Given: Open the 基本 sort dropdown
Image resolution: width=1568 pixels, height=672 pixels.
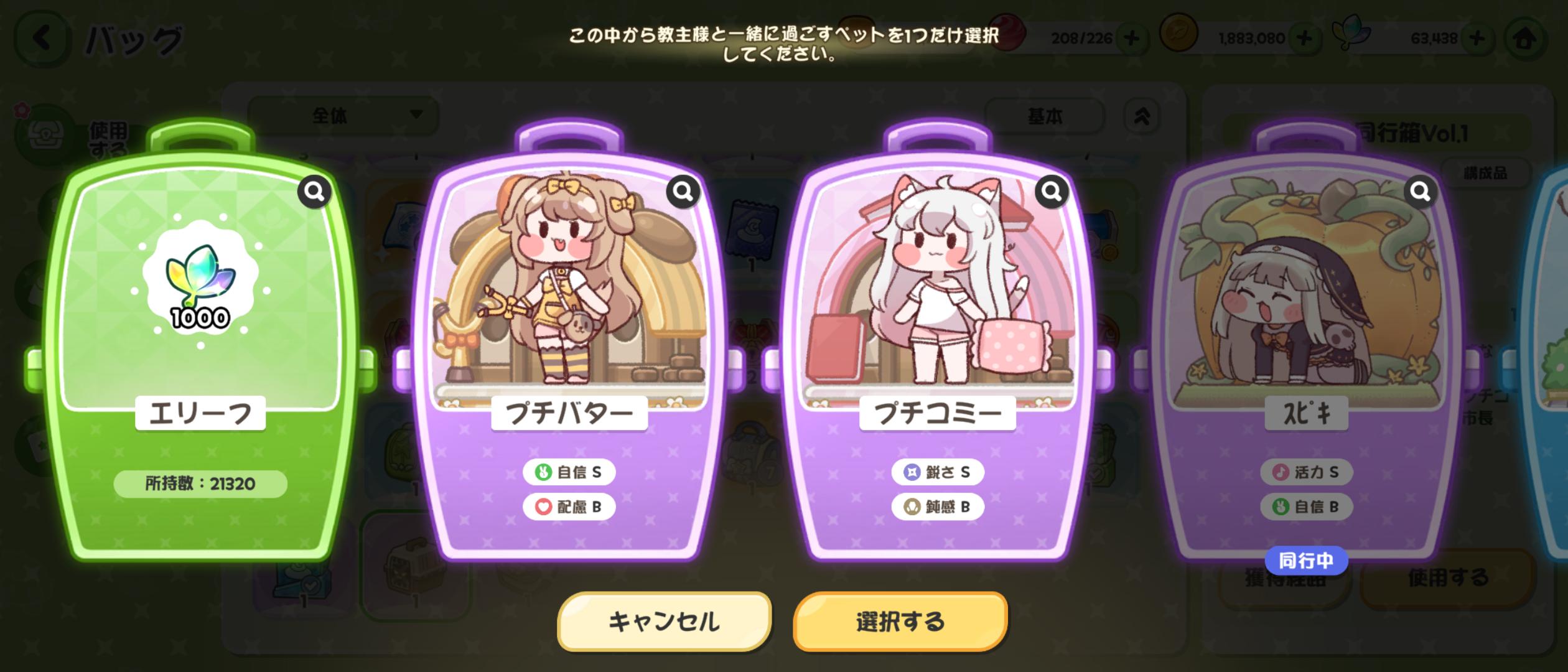Looking at the screenshot, I should (x=1044, y=116).
